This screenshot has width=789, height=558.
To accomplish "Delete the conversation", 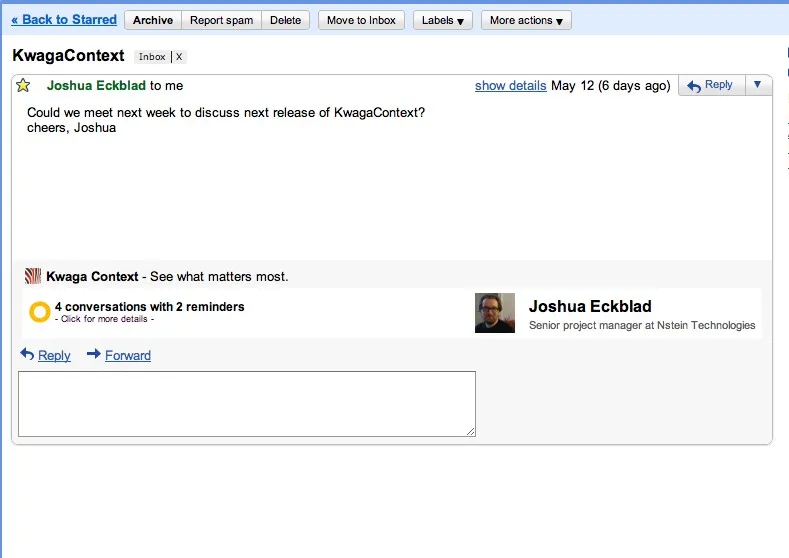I will point(285,20).
